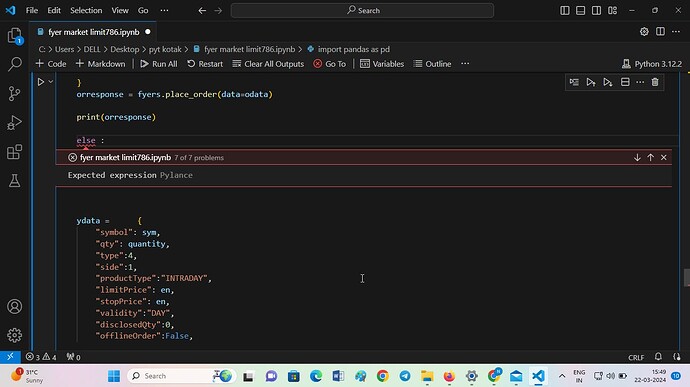
Task: Toggle the primary side bar layout
Action: (x=565, y=11)
